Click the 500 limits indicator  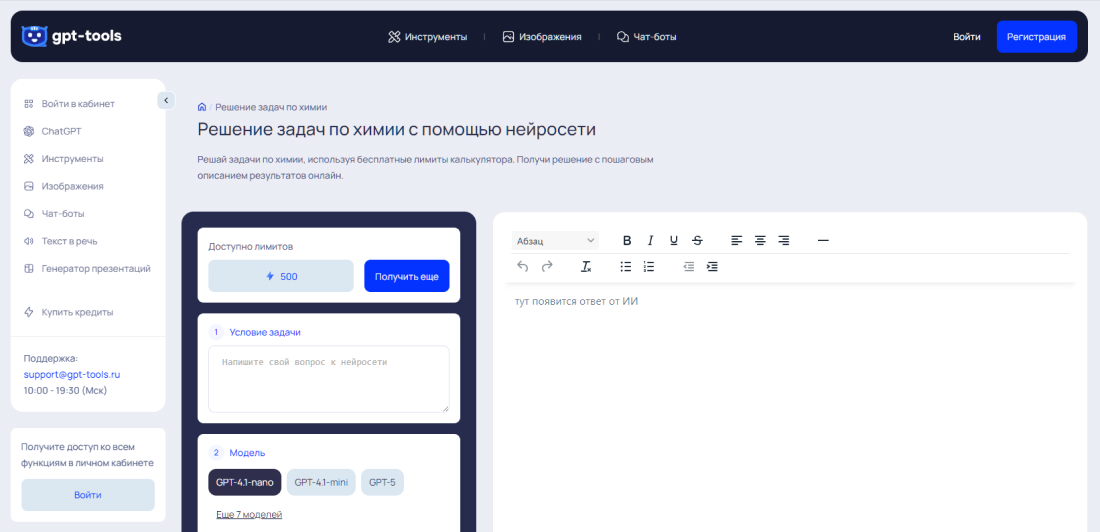point(281,276)
